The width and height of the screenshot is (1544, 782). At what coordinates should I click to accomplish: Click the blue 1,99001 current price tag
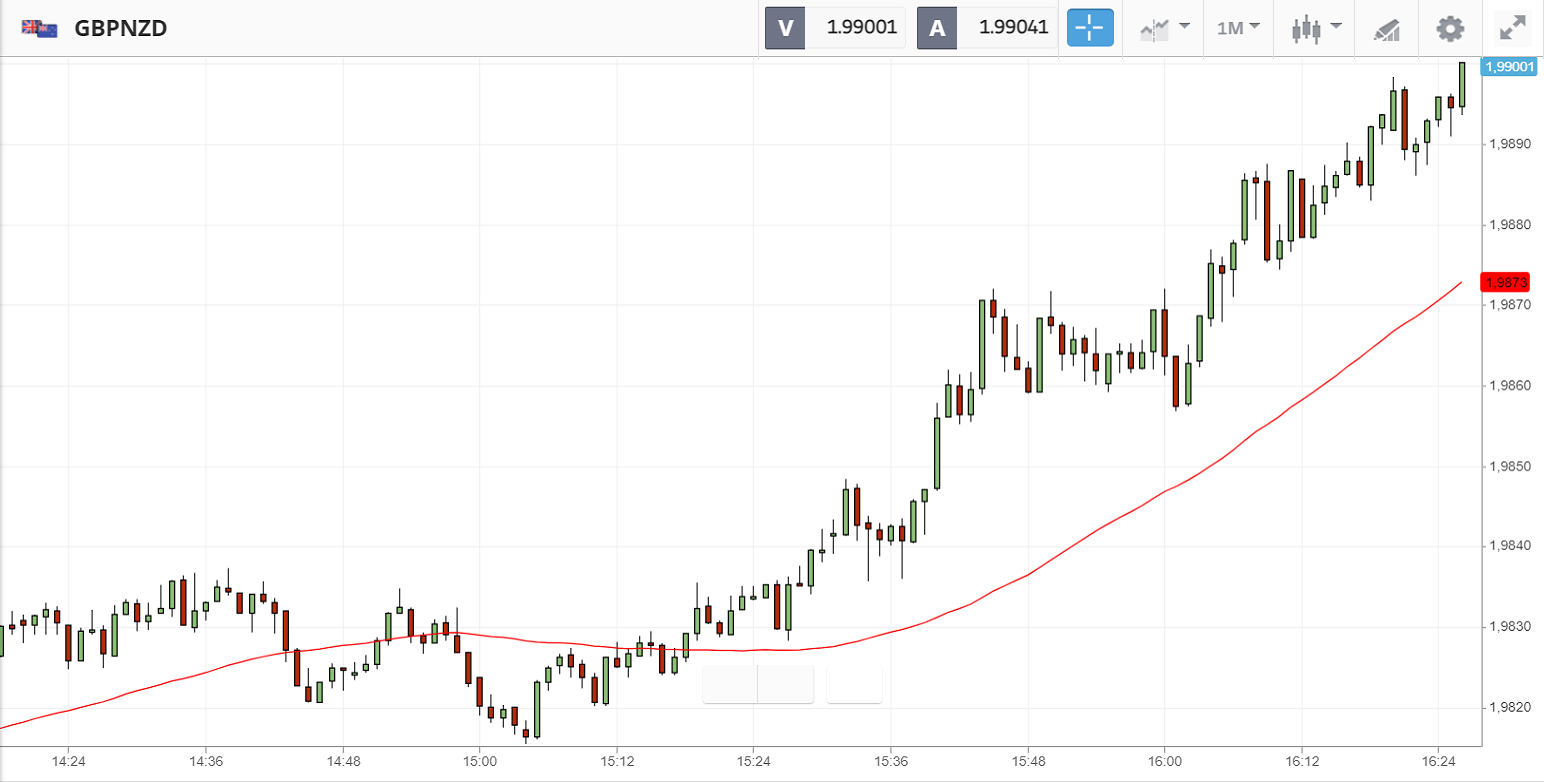(1510, 66)
